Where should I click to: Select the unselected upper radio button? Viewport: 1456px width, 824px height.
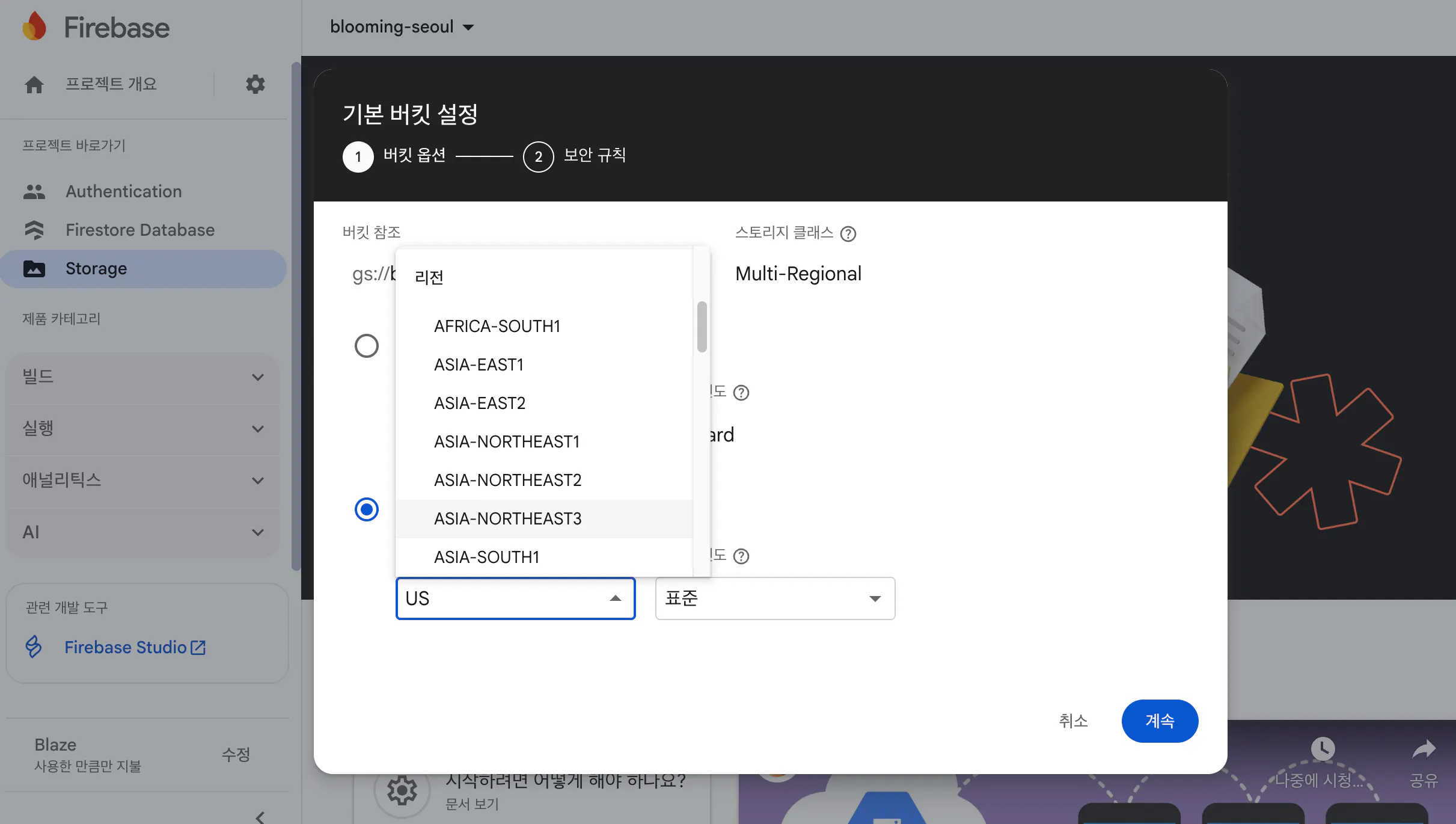coord(366,346)
